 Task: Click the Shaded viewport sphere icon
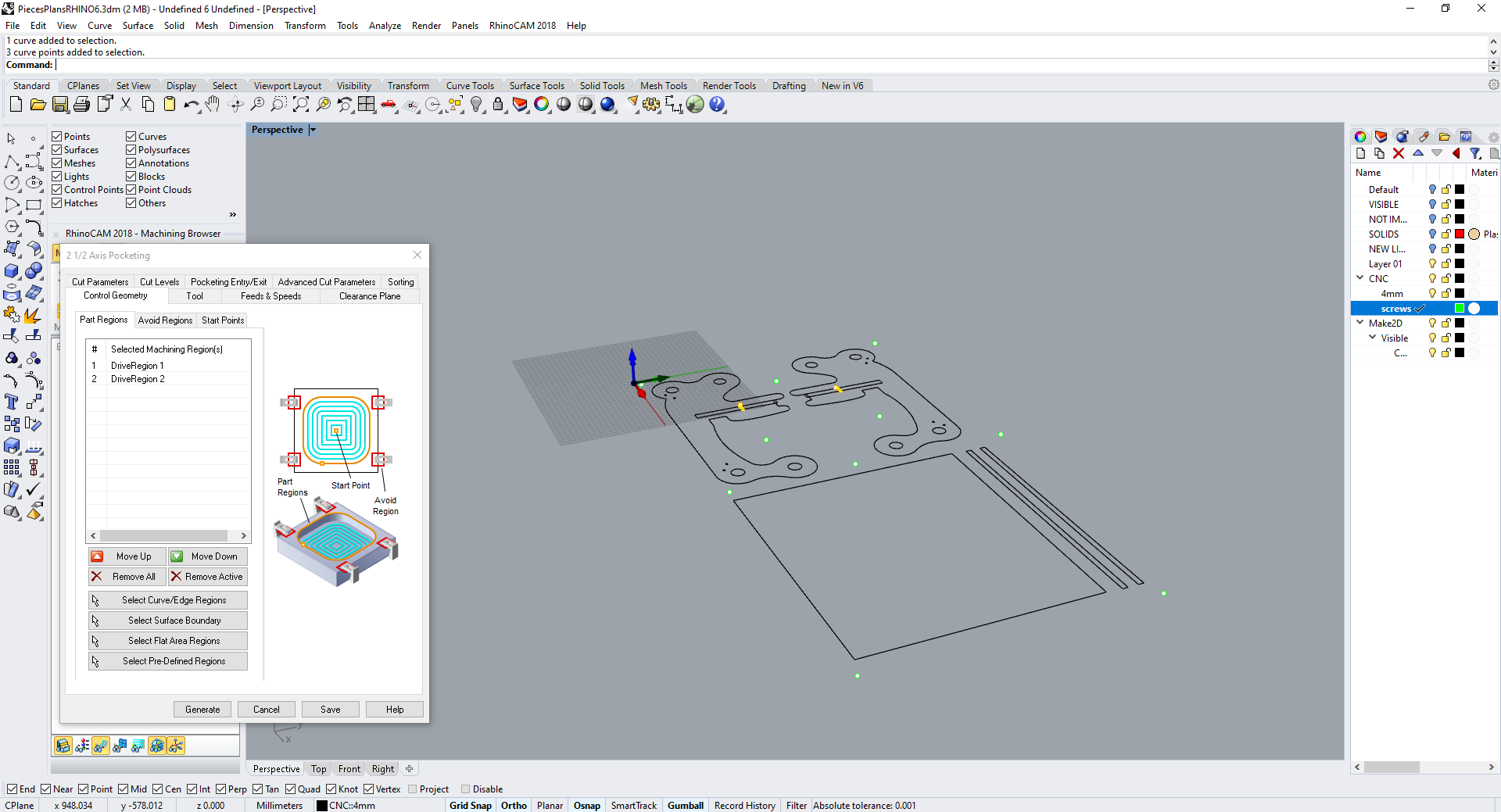[564, 104]
